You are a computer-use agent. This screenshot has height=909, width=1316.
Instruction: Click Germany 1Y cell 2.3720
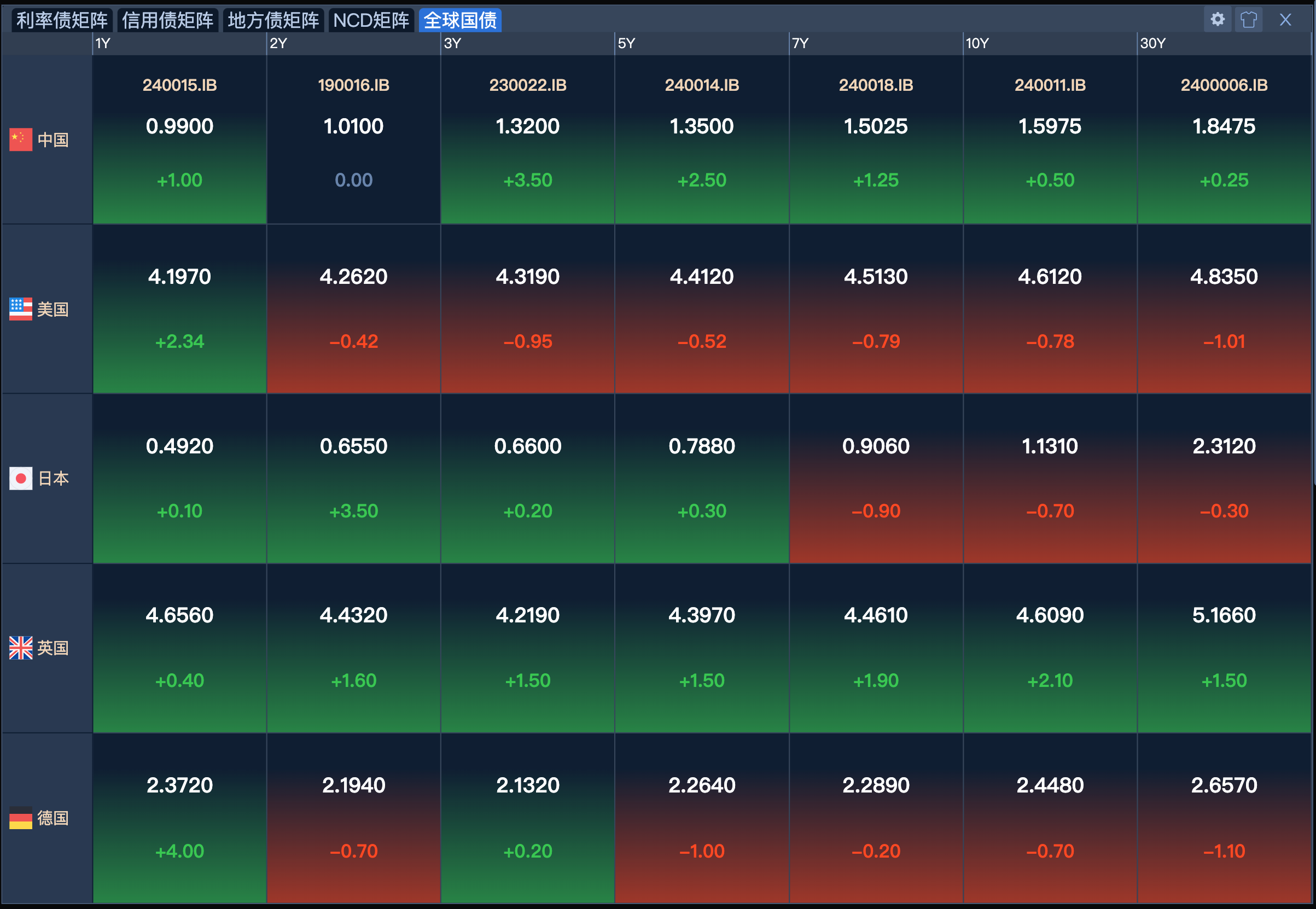pos(179,785)
